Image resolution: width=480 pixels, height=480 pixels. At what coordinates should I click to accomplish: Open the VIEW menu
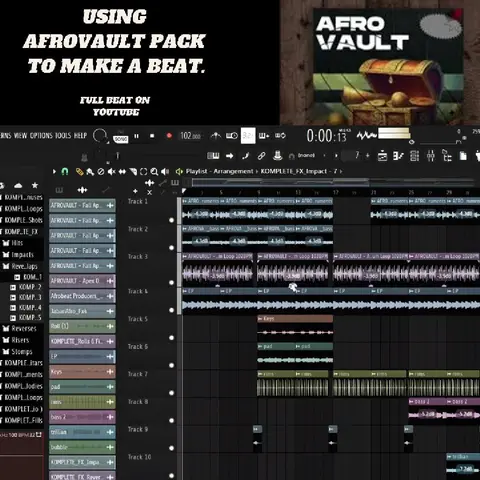tap(20, 136)
